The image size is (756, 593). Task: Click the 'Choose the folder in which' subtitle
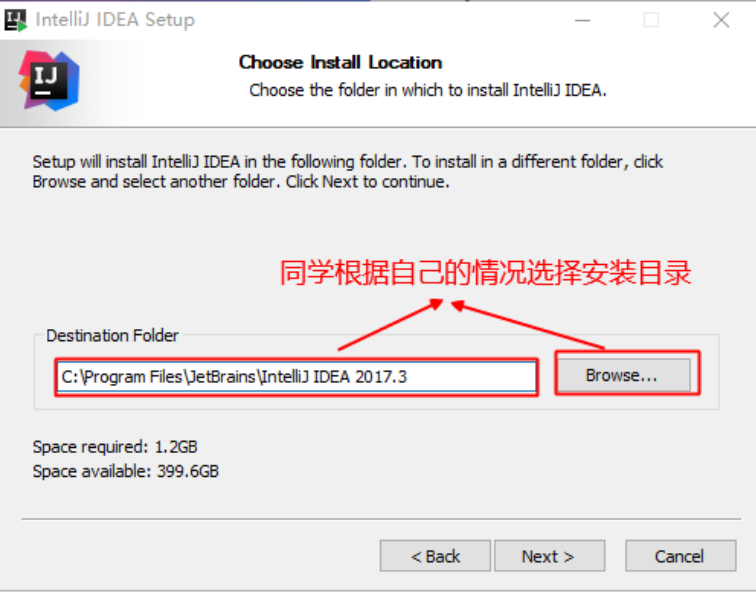click(x=428, y=90)
